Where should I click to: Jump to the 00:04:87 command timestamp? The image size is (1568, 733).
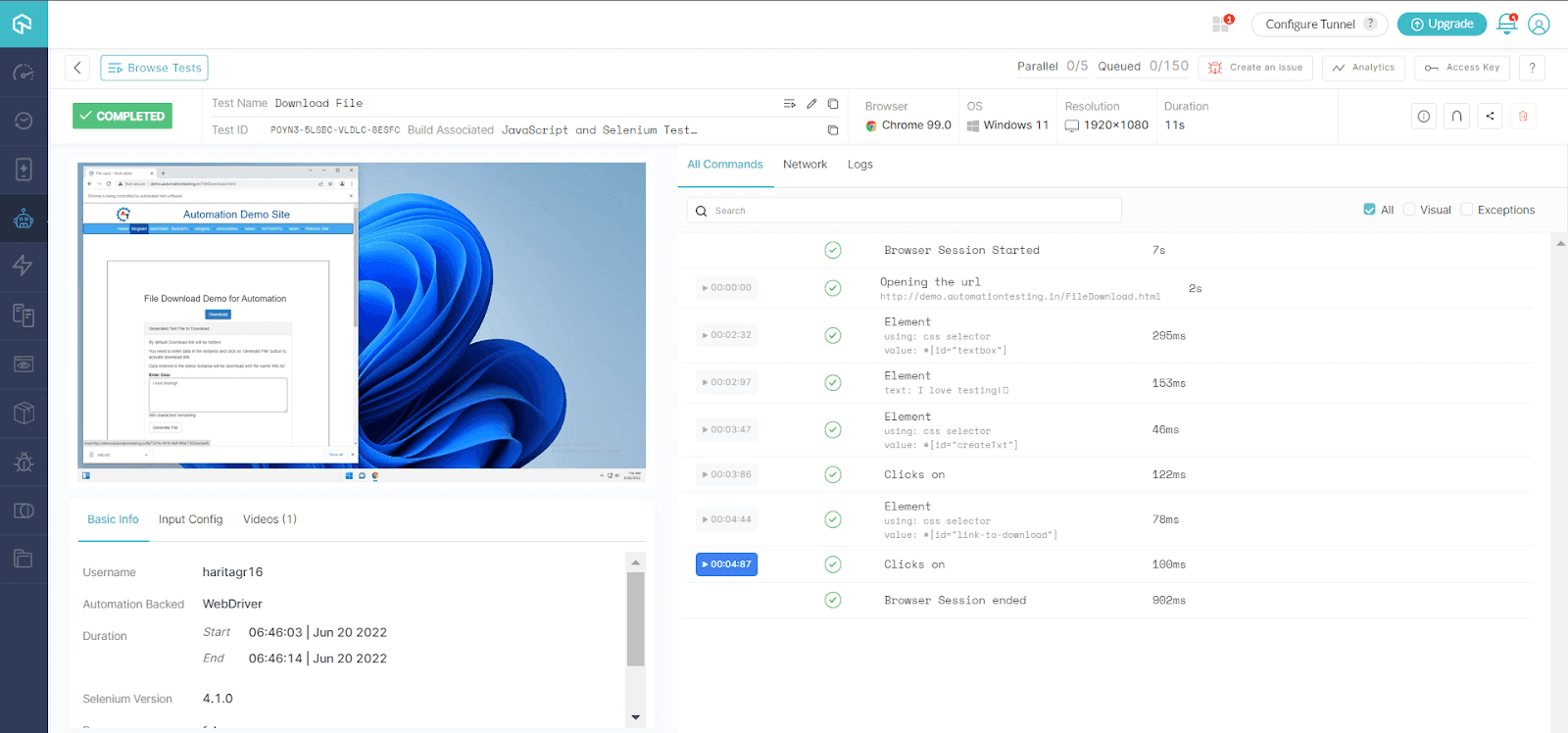point(726,564)
